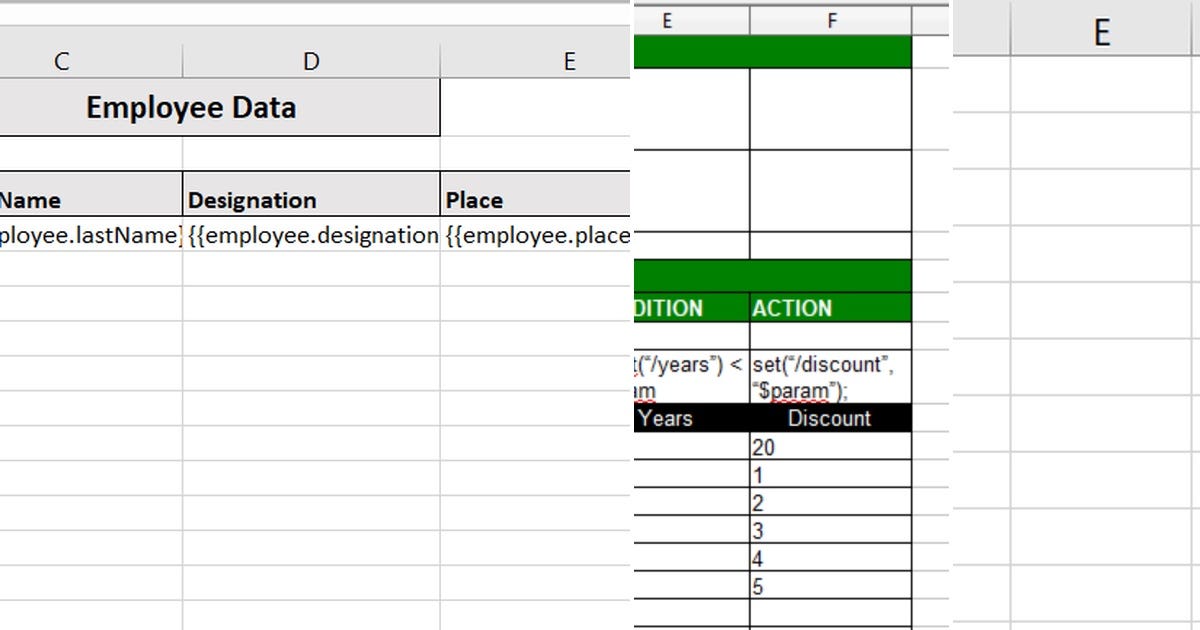
Task: Select column header C
Action: click(x=61, y=60)
